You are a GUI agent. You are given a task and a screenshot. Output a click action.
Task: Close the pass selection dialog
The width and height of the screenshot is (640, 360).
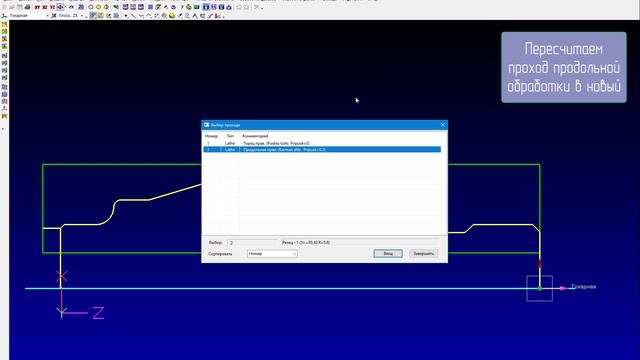pyautogui.click(x=443, y=125)
